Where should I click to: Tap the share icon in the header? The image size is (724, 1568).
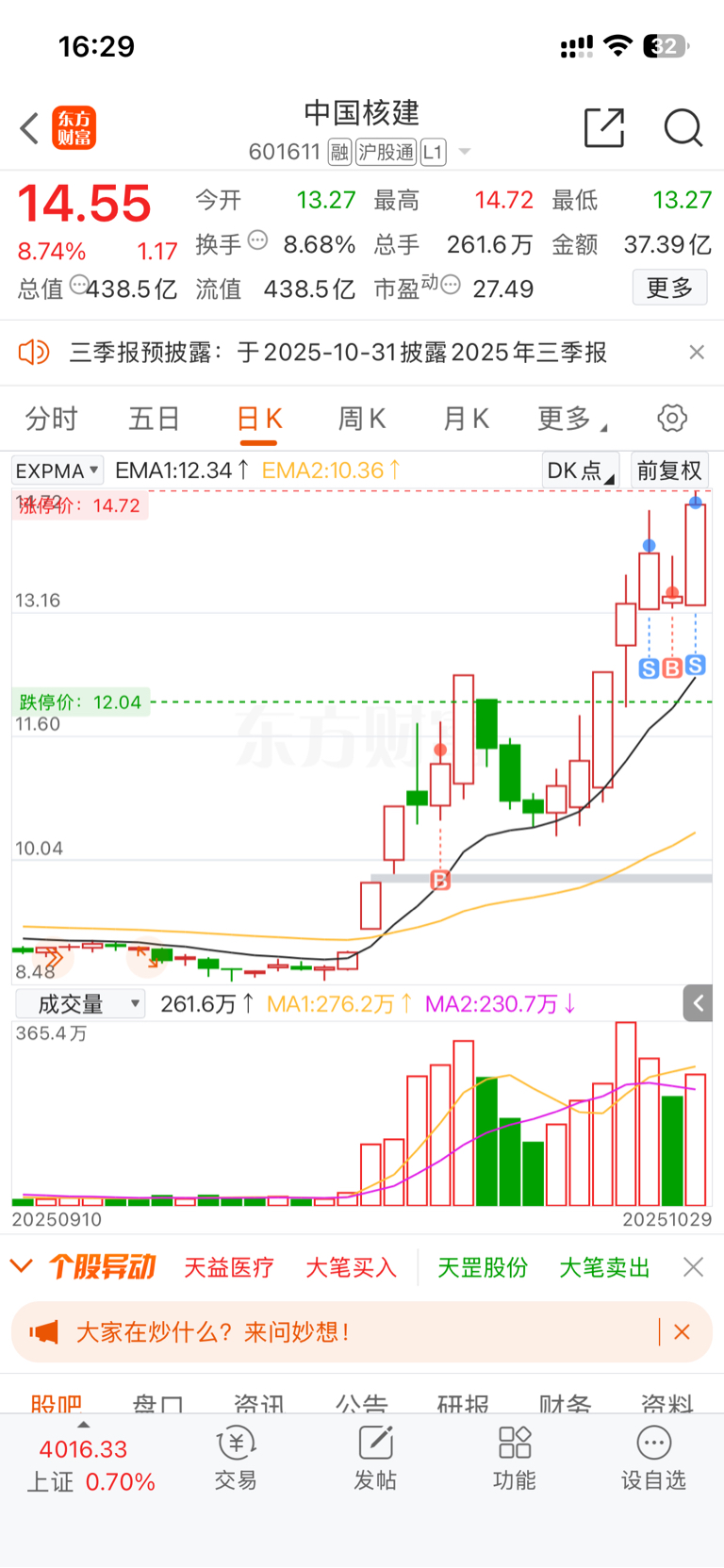pos(604,127)
